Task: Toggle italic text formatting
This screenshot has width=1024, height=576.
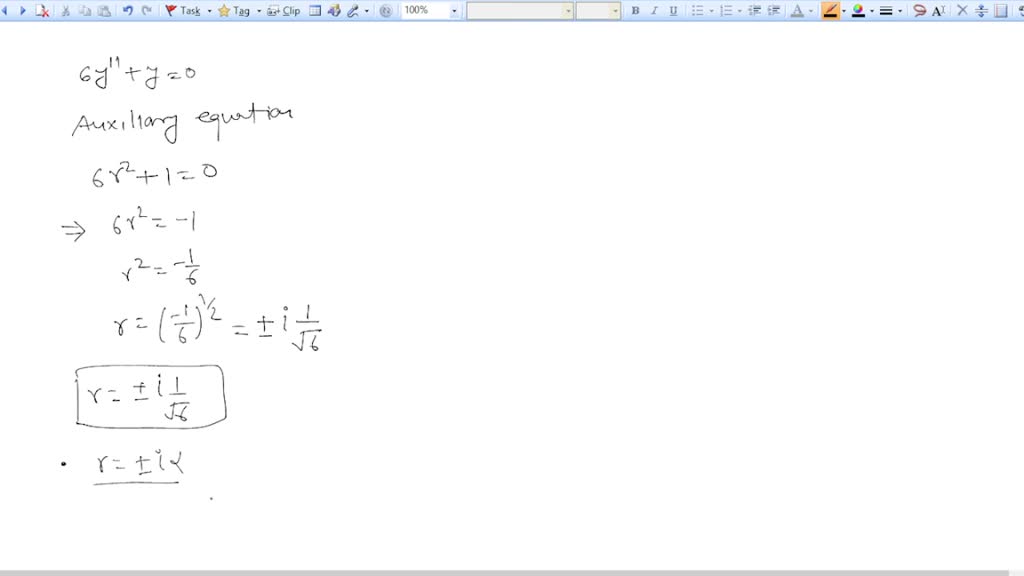Action: [x=653, y=10]
